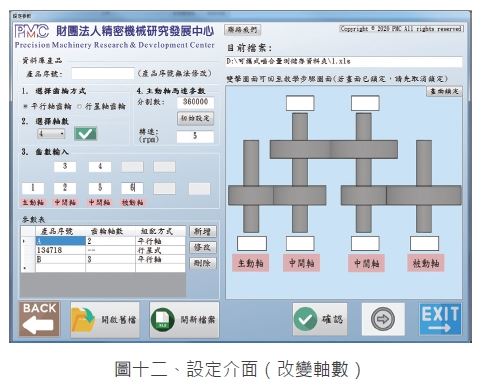The height and width of the screenshot is (385, 483).
Task: Create new file with green XLS icon
Action: click(184, 320)
